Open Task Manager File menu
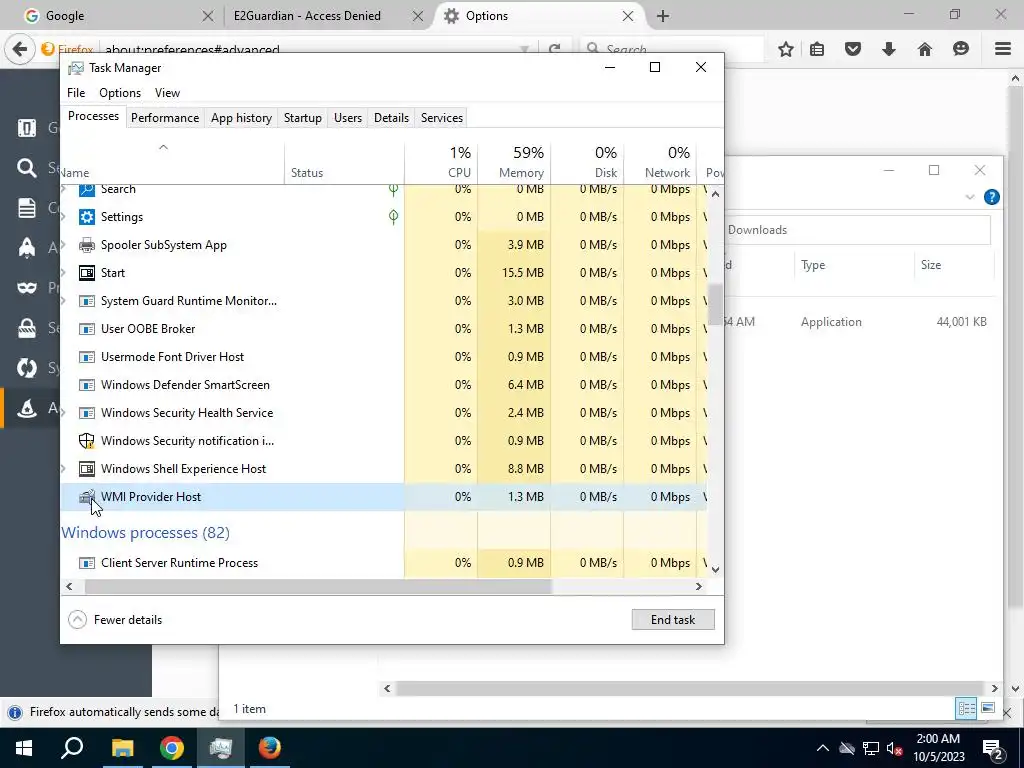 [x=76, y=93]
